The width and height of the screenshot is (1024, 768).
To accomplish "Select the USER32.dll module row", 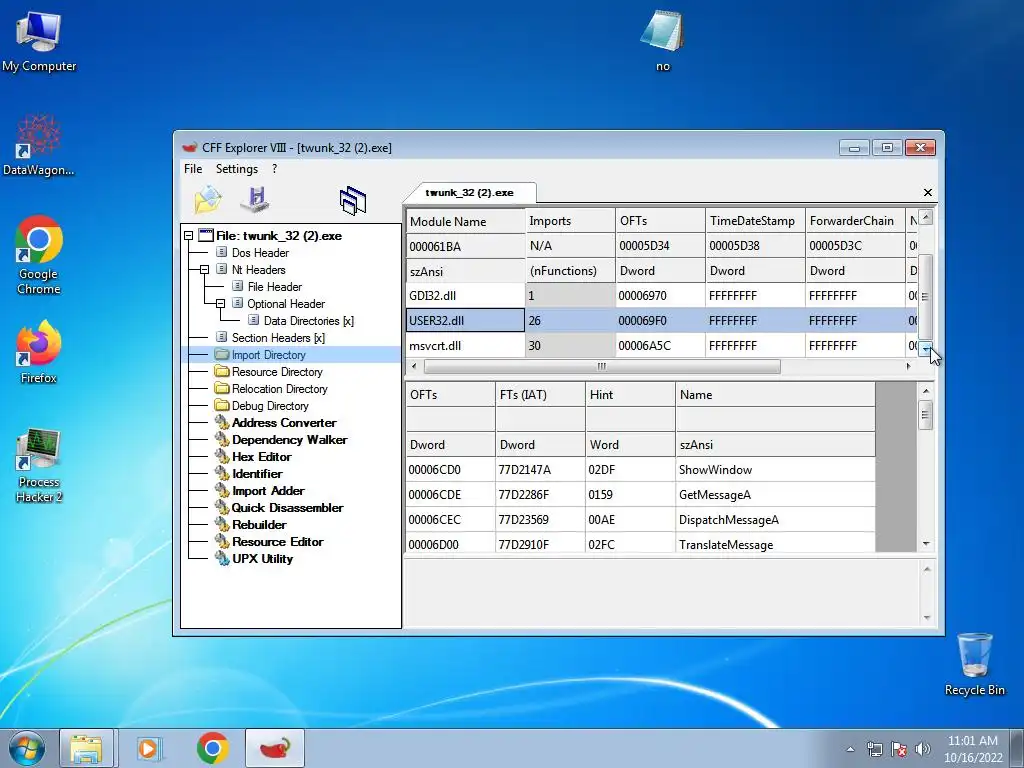I will pos(661,321).
